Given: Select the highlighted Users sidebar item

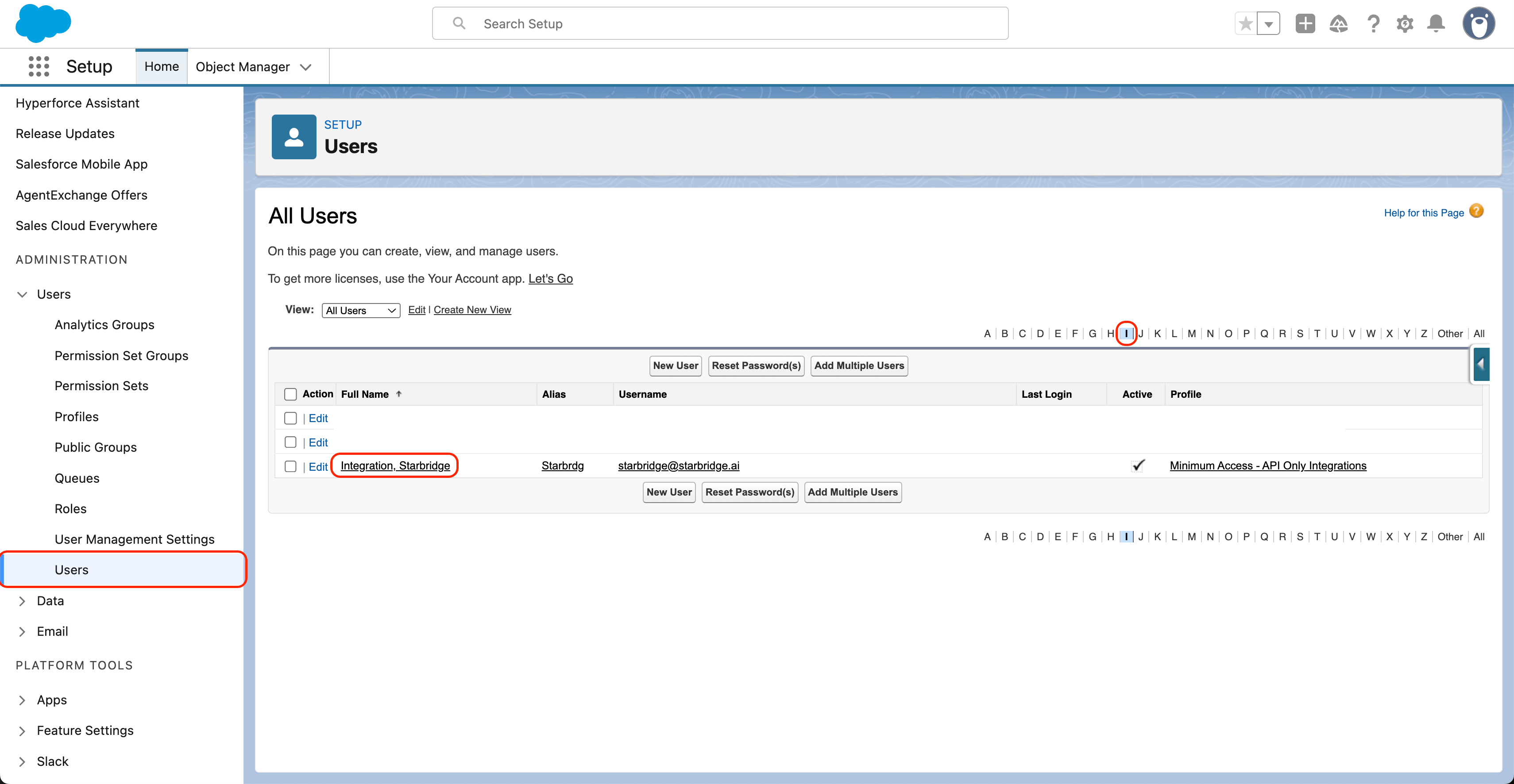Looking at the screenshot, I should tap(122, 570).
